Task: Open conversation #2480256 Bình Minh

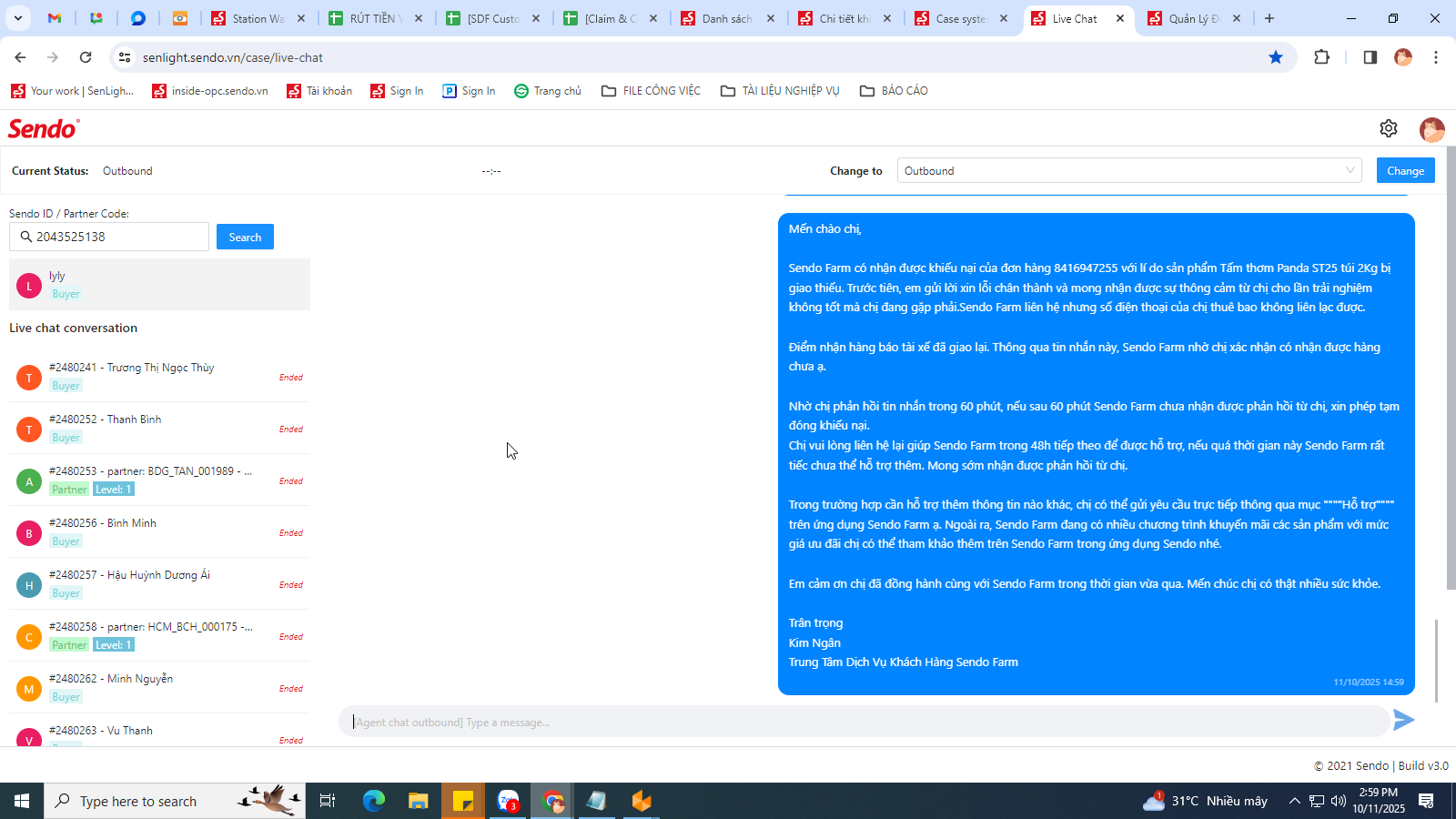Action: click(159, 532)
